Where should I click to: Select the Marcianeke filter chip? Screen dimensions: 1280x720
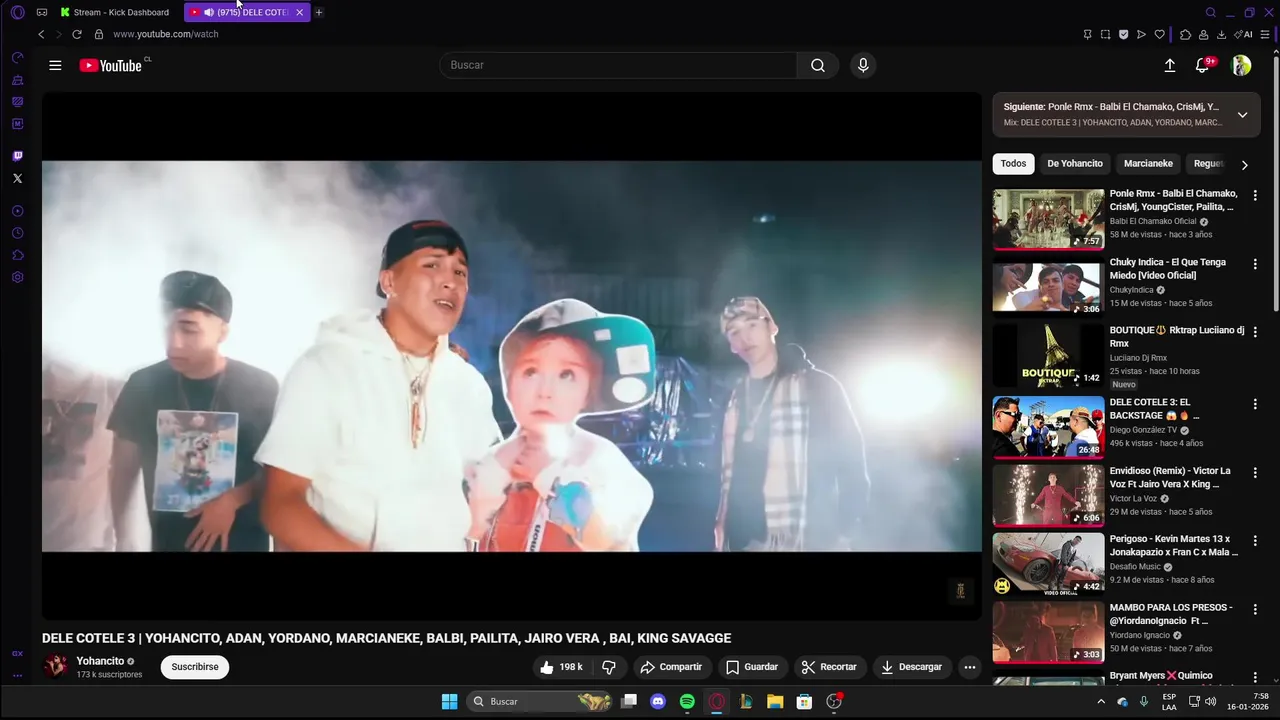pos(1148,164)
